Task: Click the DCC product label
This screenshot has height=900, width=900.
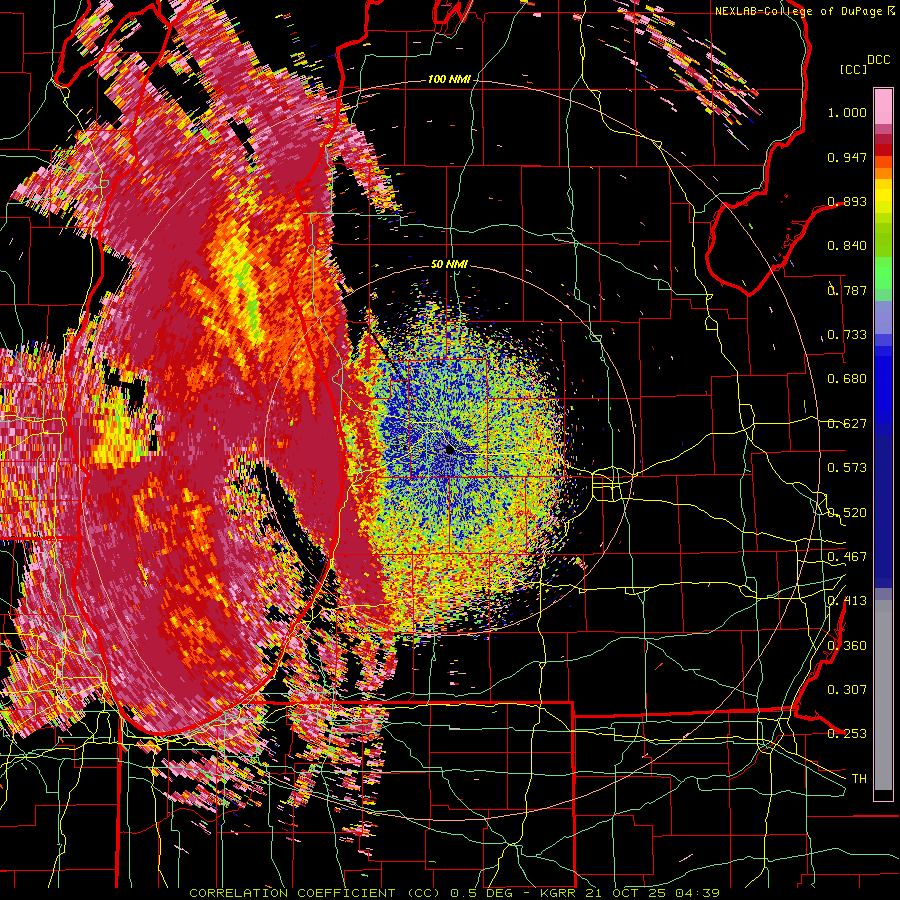Action: (x=879, y=60)
